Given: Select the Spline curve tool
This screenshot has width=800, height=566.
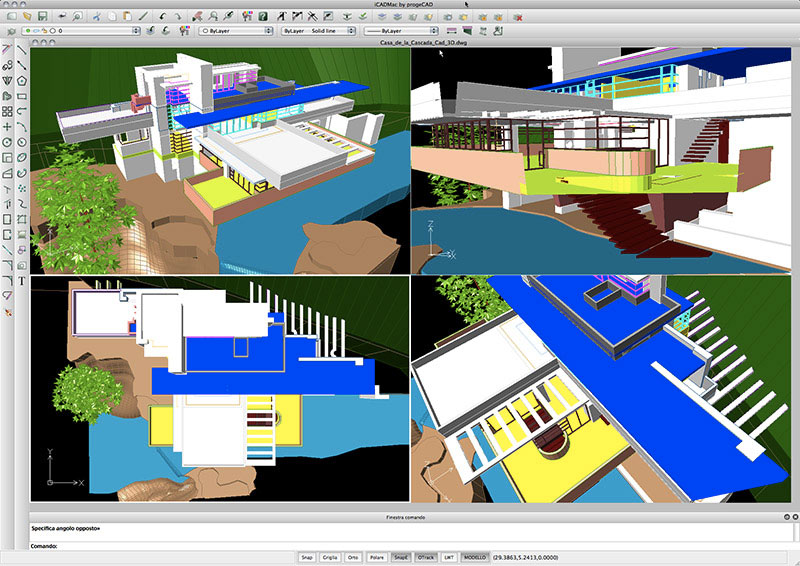Looking at the screenshot, I should [x=22, y=204].
